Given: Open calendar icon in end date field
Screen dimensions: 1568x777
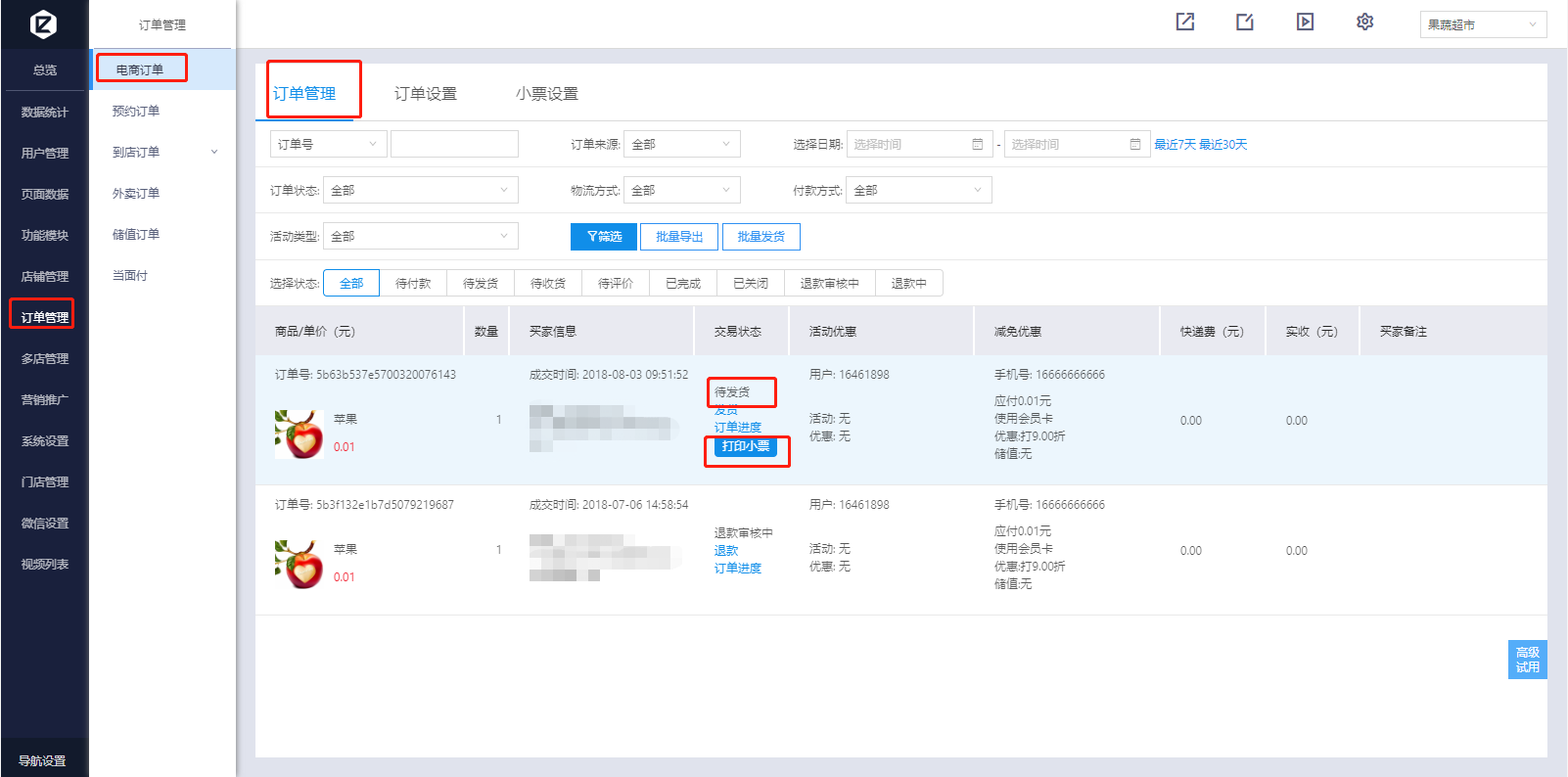Looking at the screenshot, I should coord(1134,144).
